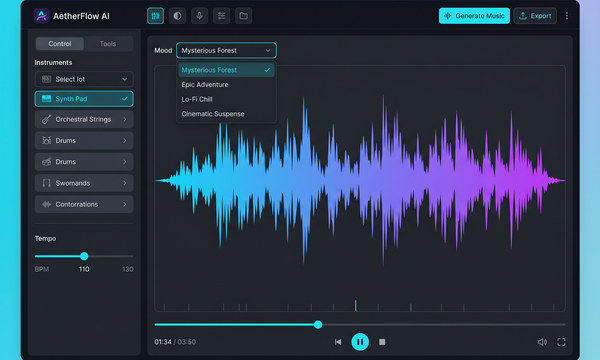The width and height of the screenshot is (600, 360).
Task: Click the Instruments section label
Action: click(x=53, y=62)
